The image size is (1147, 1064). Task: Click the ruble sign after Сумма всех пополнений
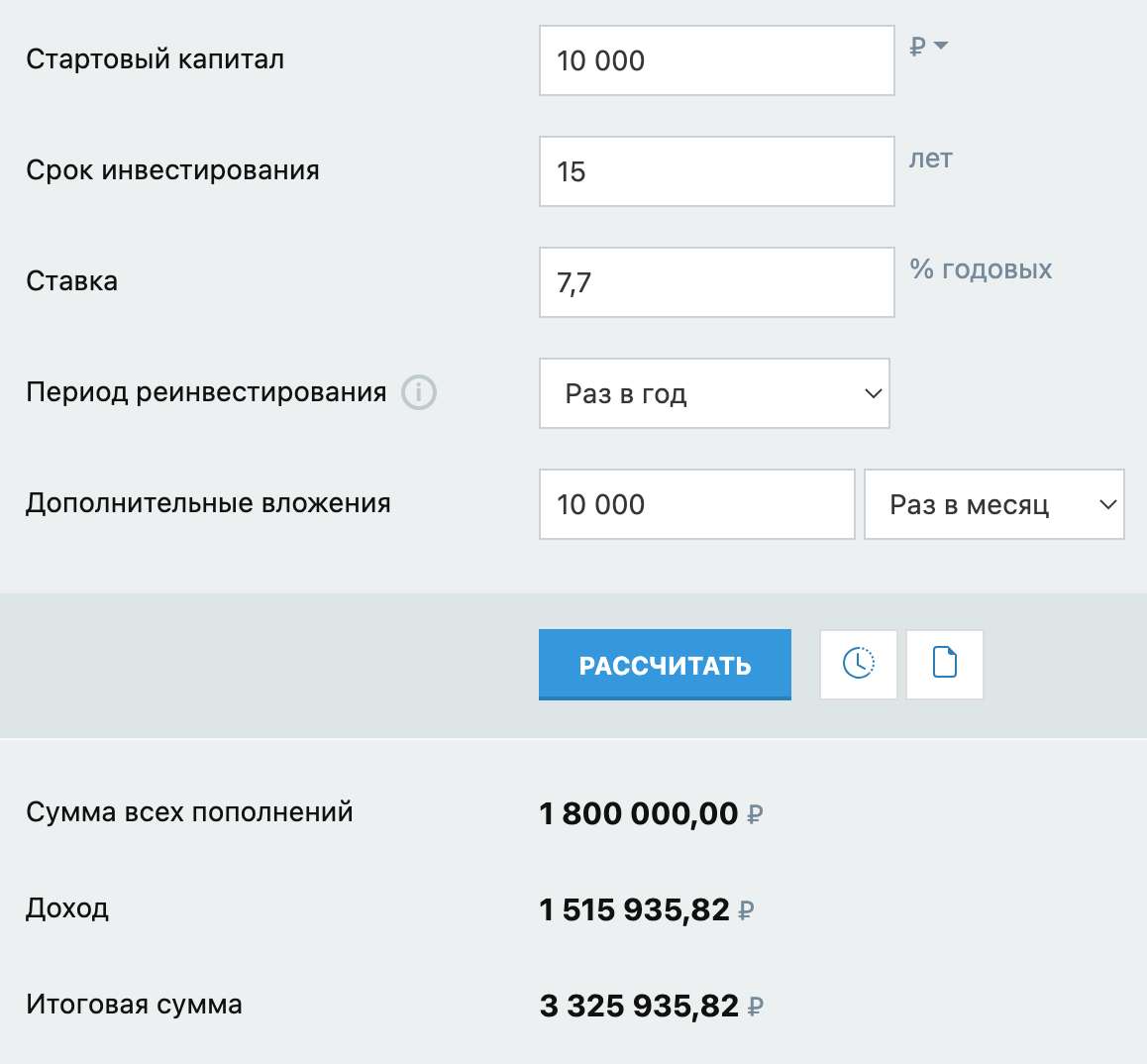756,814
